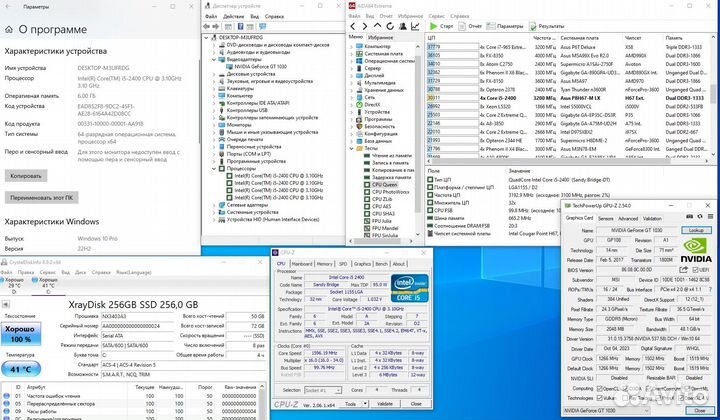This screenshot has height=420, width=720.
Task: Select disk D: status icon in CrystalDiskInfo
Action: [3, 280]
